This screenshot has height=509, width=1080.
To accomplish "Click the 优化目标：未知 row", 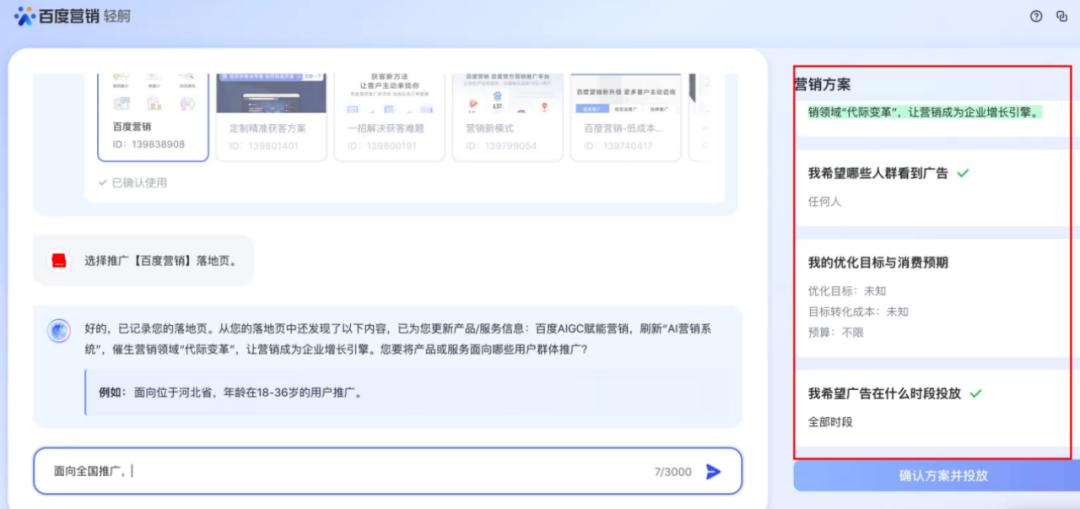I will pyautogui.click(x=847, y=291).
